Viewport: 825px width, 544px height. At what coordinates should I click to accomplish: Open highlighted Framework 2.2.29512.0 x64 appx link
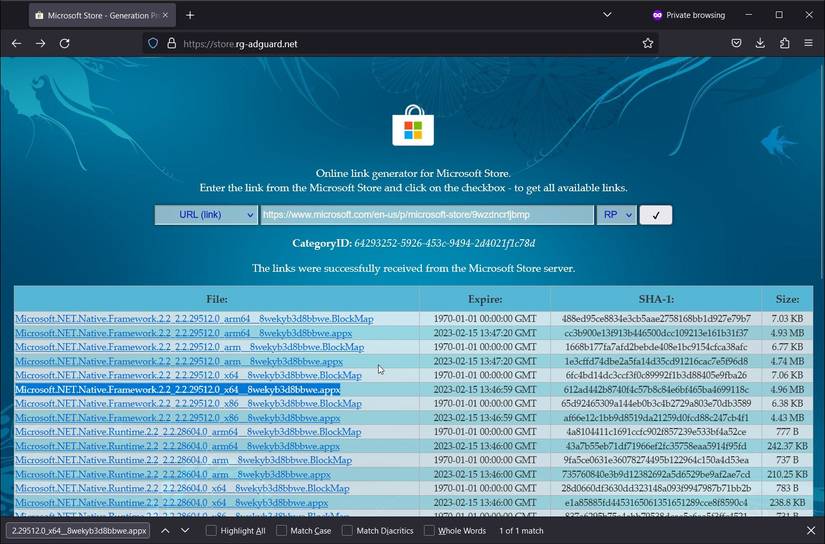pos(178,389)
